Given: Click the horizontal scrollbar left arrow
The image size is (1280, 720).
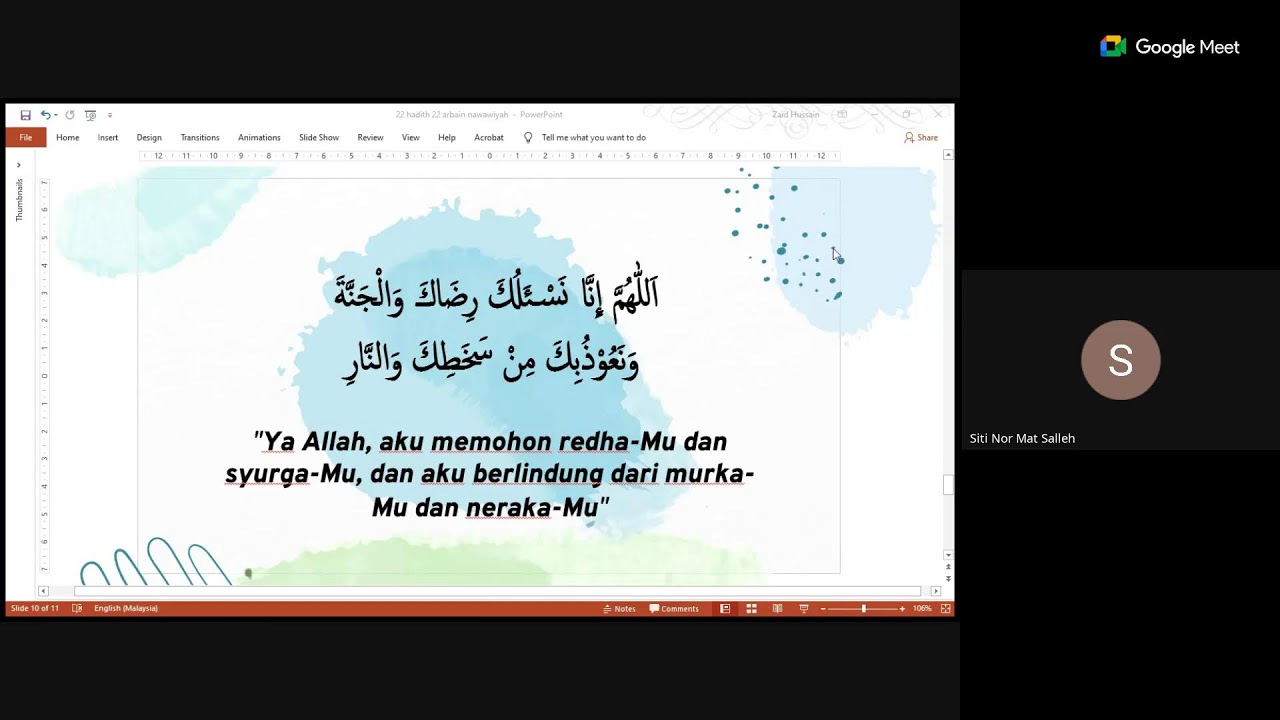Looking at the screenshot, I should click(x=43, y=591).
